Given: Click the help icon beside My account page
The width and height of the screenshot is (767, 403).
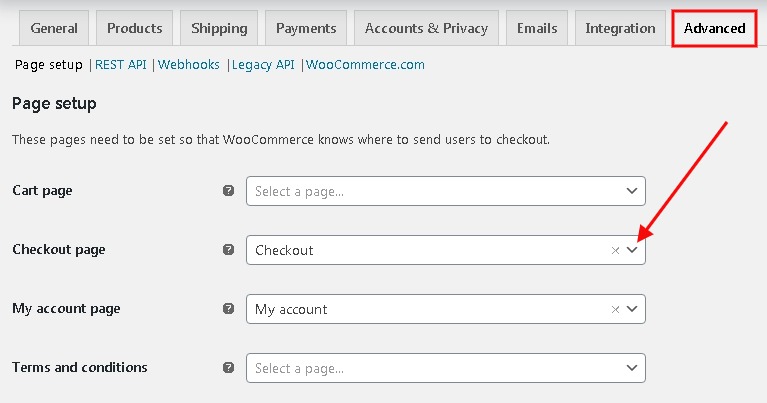Looking at the screenshot, I should click(x=228, y=309).
